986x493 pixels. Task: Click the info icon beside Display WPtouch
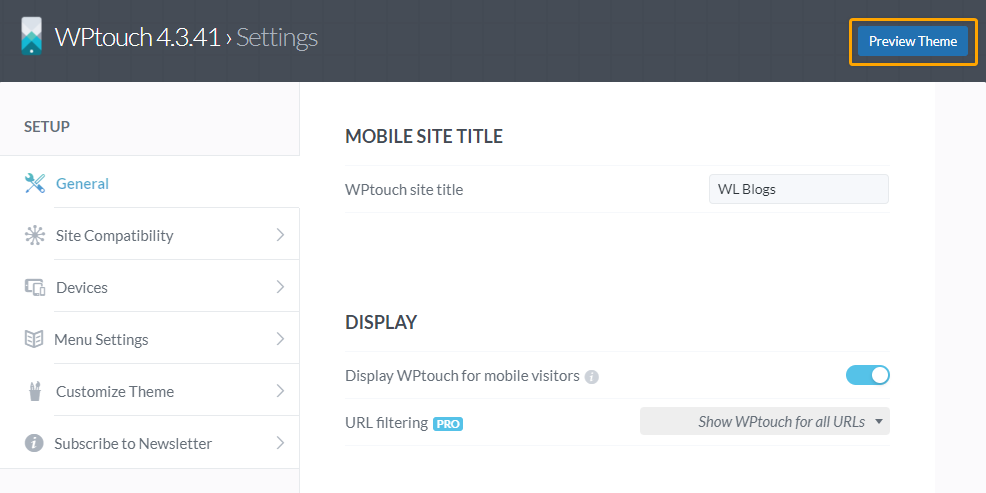591,377
